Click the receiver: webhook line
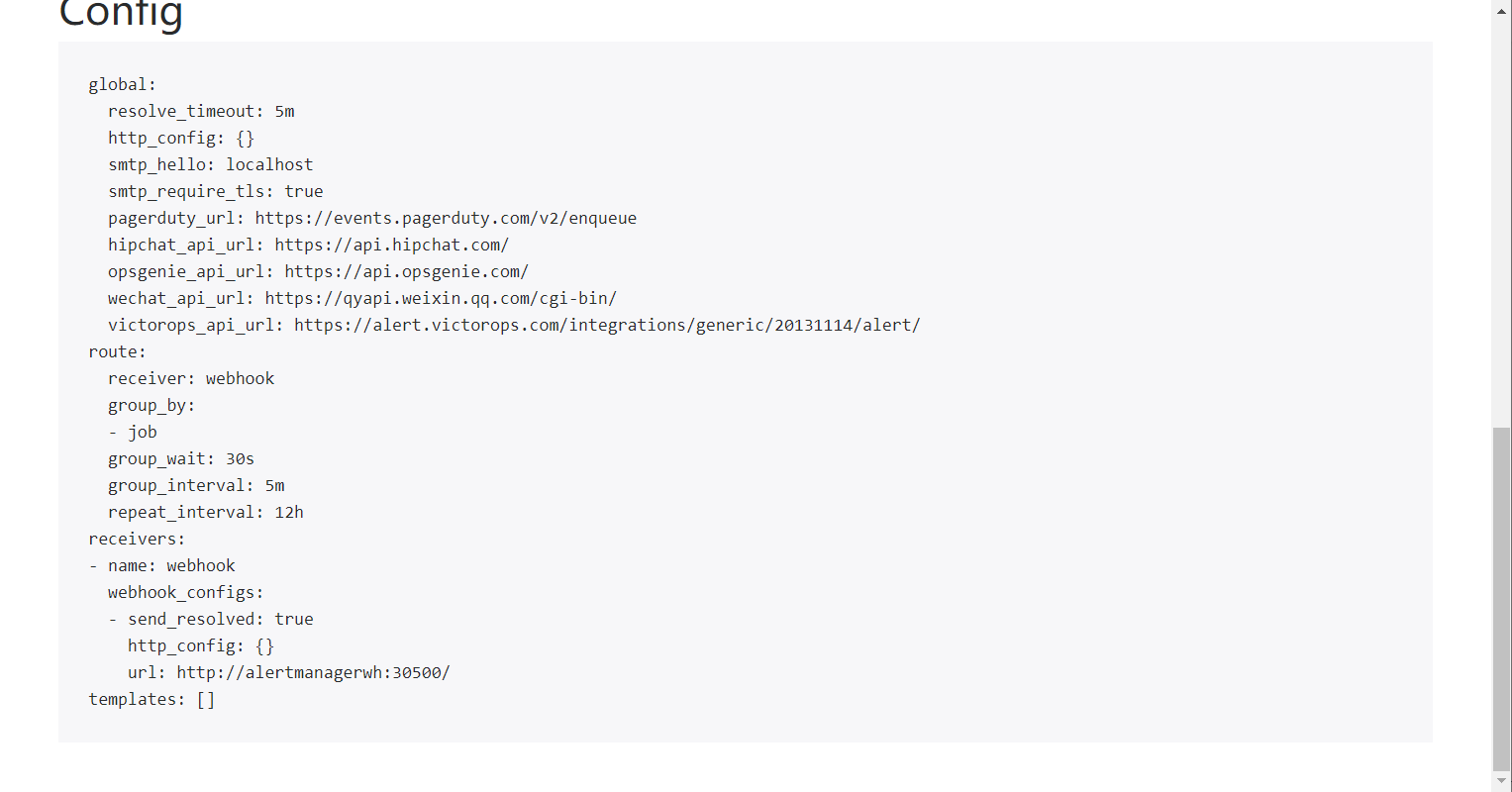The image size is (1512, 792). click(191, 378)
